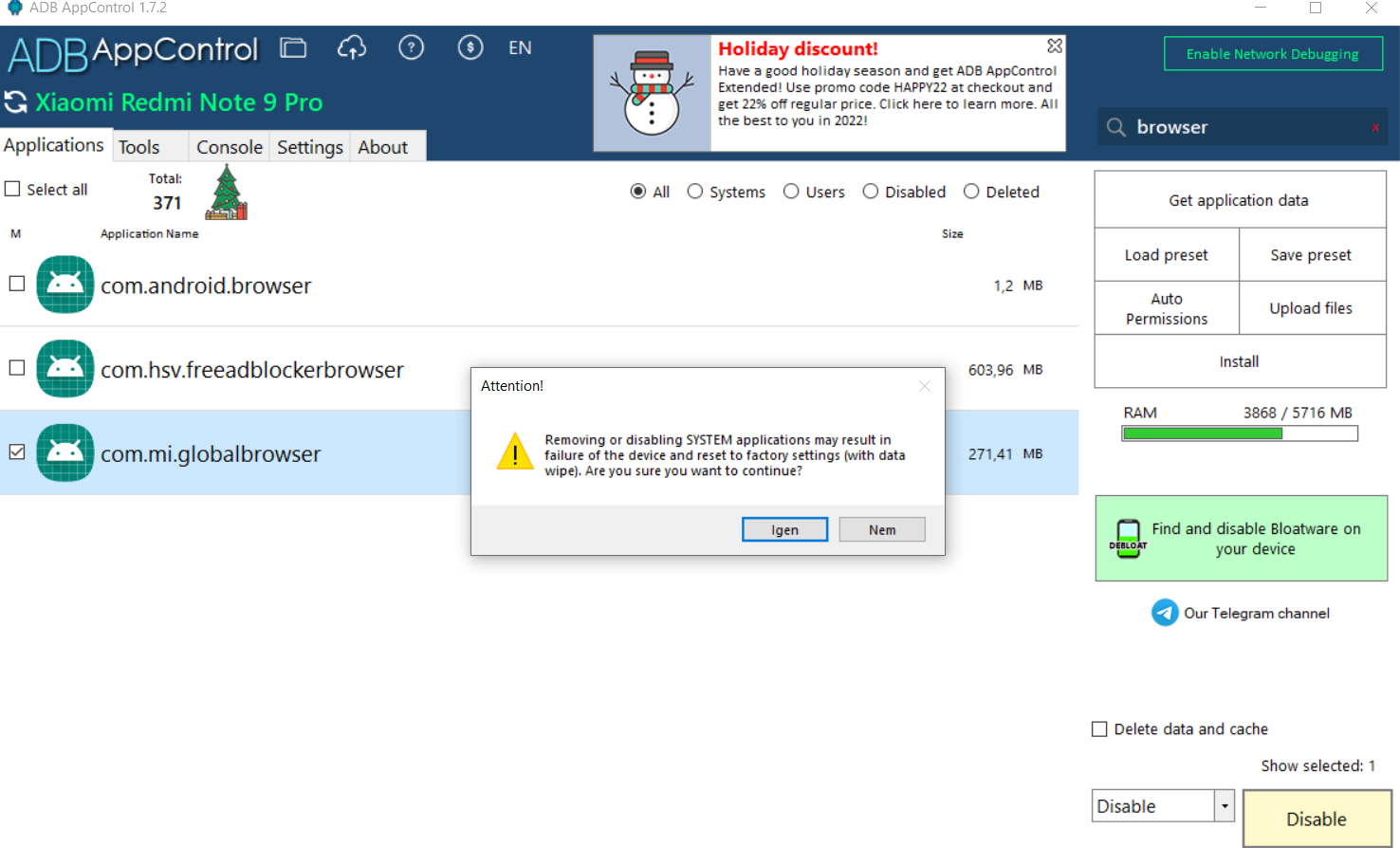Click Enable Network Debugging button
The height and width of the screenshot is (848, 1400).
(x=1273, y=54)
